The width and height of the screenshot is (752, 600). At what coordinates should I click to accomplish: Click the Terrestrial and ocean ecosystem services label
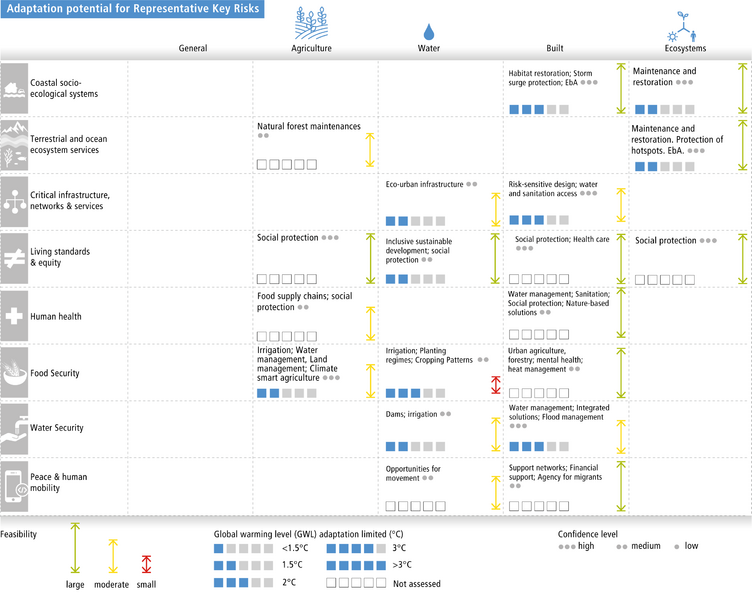69,144
